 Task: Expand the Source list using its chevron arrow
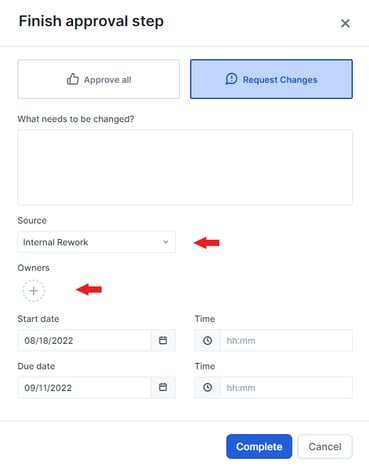click(166, 242)
